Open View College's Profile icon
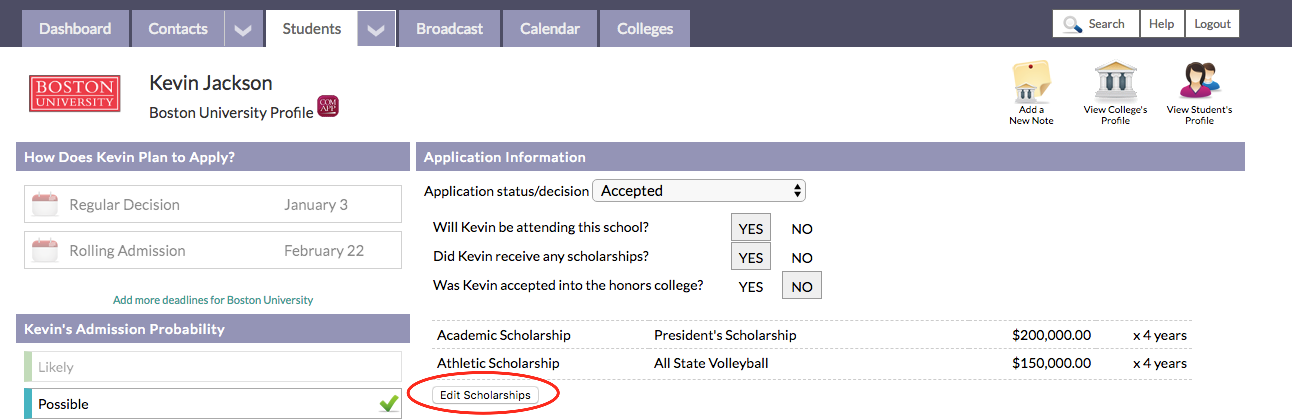This screenshot has height=420, width=1292. click(1115, 82)
